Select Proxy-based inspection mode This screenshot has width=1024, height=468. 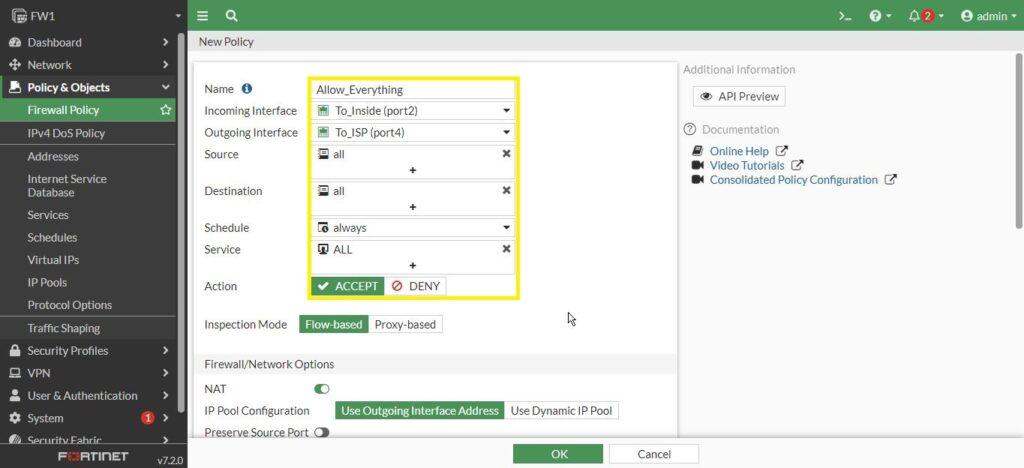405,325
